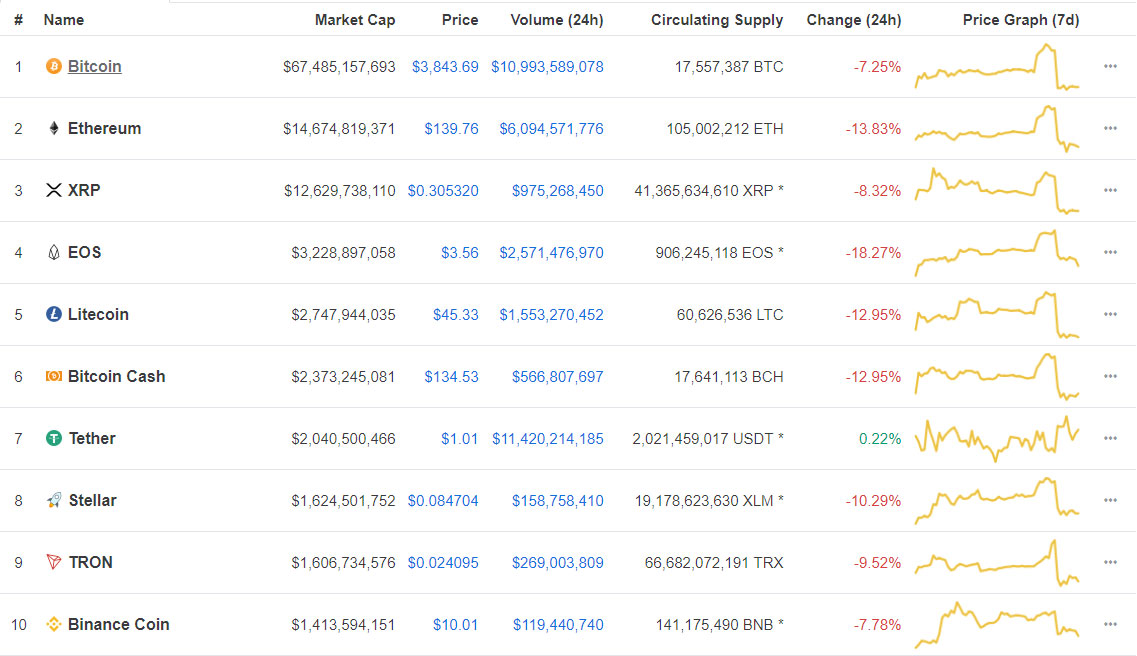This screenshot has height=656, width=1137.
Task: Click Litecoin volume $1,553,270,452
Action: [551, 315]
